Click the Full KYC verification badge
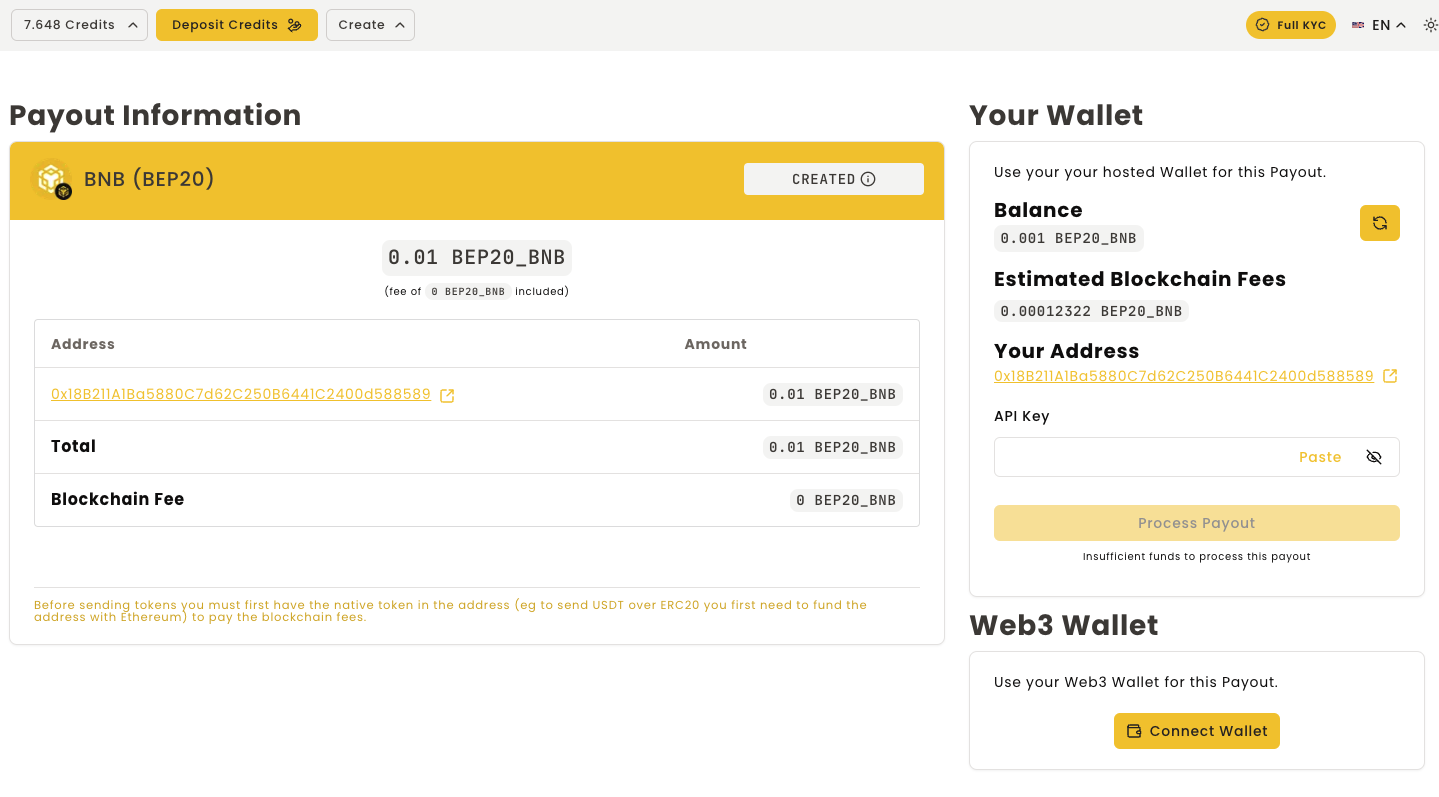1439x797 pixels. coord(1290,25)
